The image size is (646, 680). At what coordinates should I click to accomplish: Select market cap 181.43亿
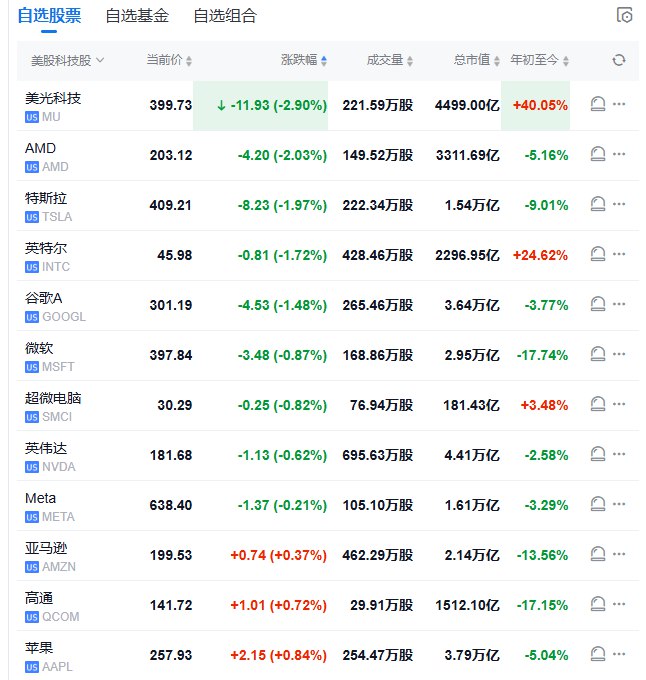point(471,405)
